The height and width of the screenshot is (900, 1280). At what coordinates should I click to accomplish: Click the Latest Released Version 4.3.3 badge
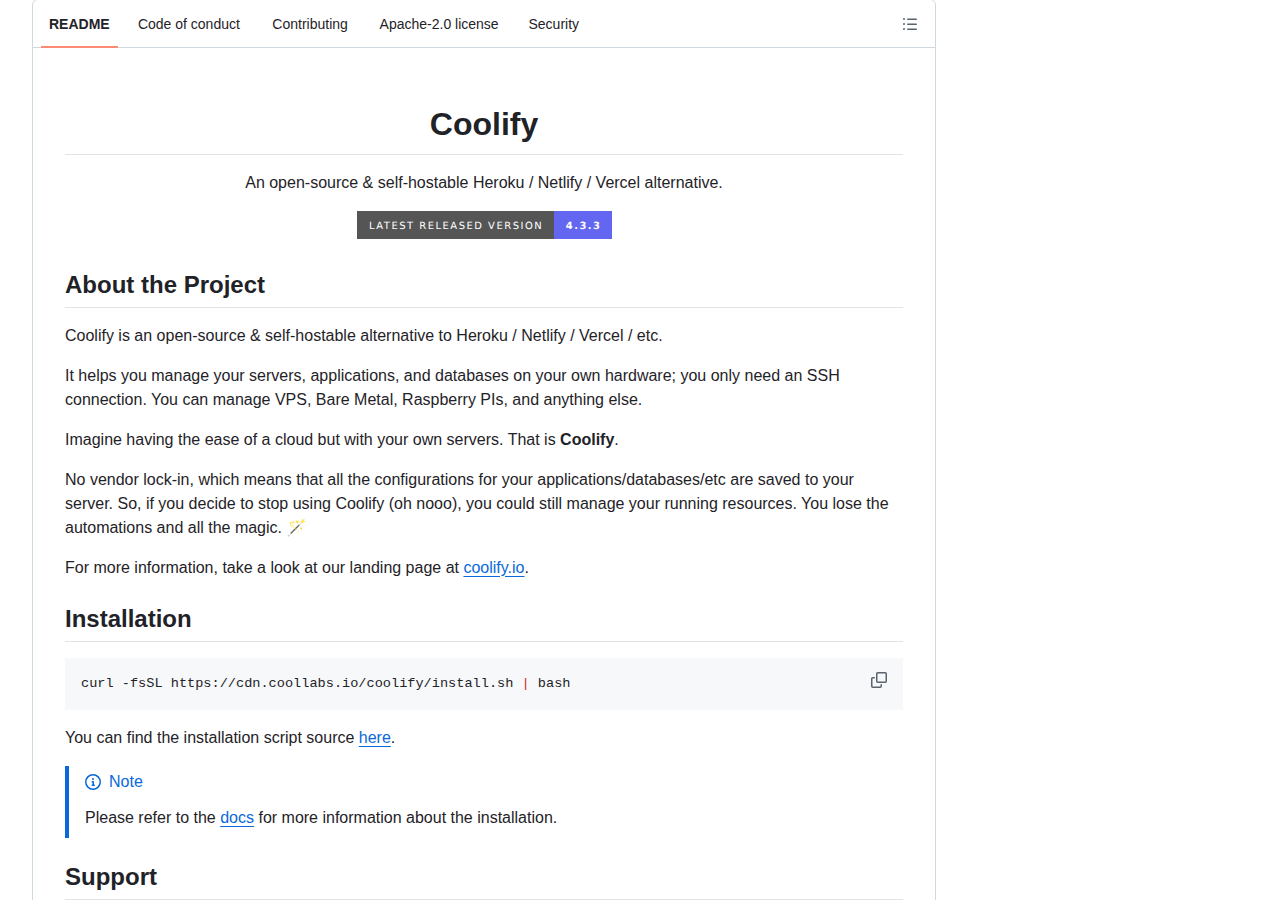pyautogui.click(x=484, y=225)
